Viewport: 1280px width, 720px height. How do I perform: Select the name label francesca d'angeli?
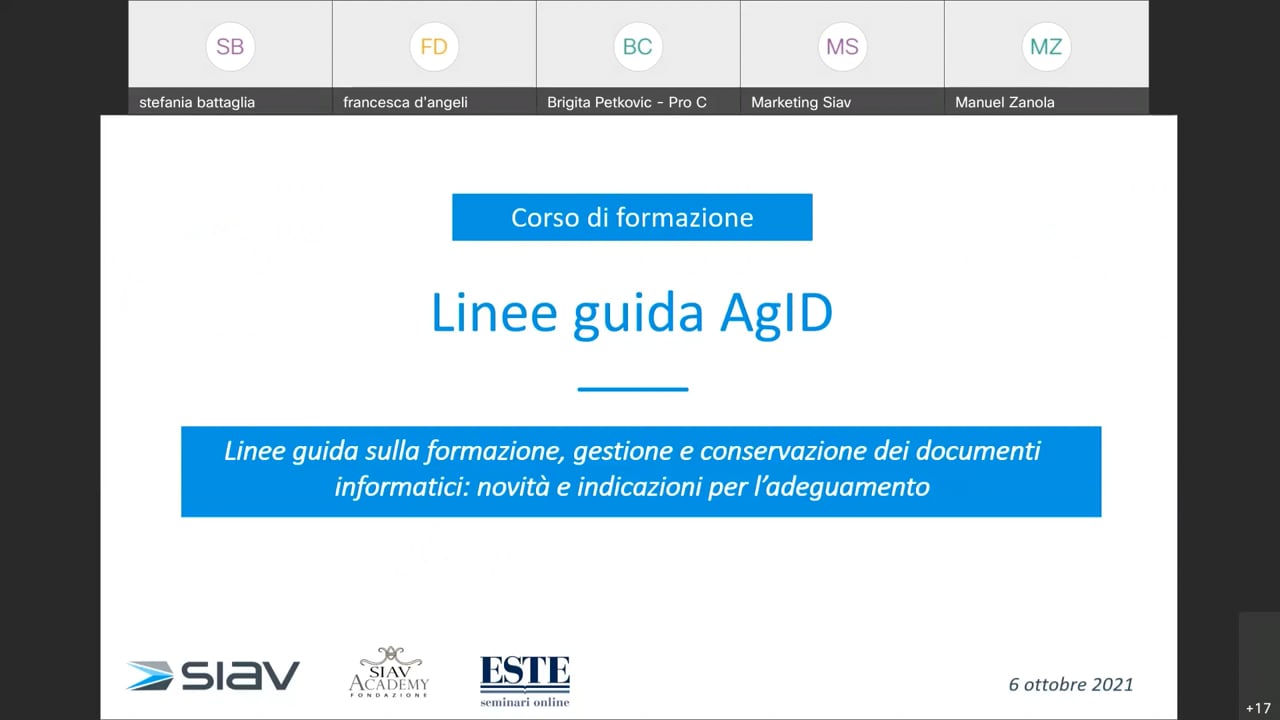coord(405,102)
